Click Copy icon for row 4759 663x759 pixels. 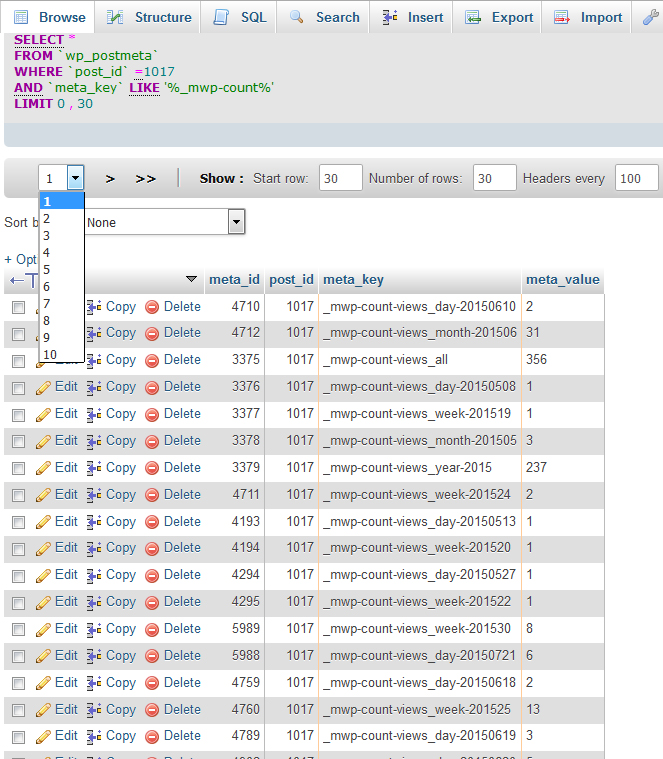coord(94,683)
